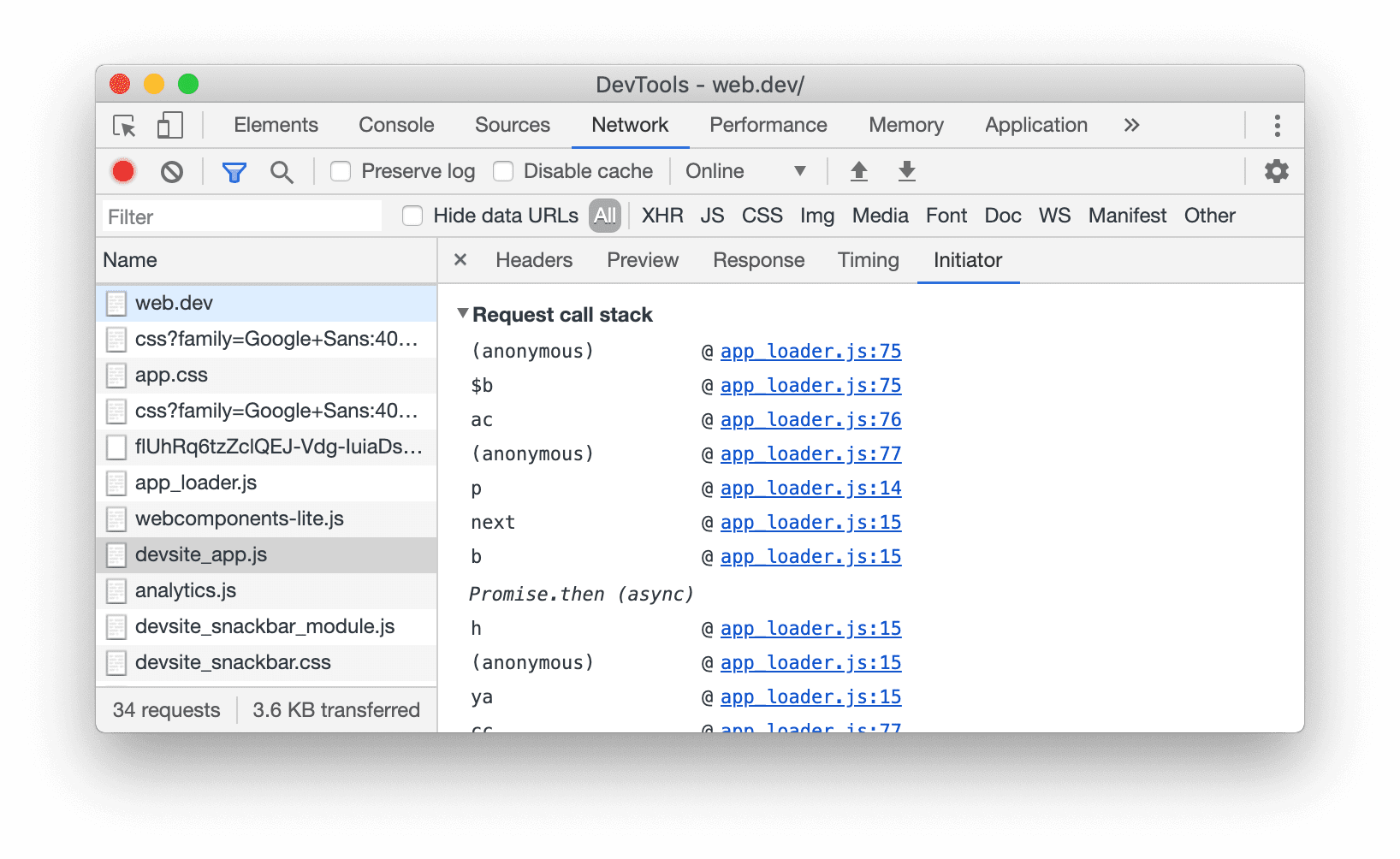Start recording network log
Screen dimensions: 1400x859
click(122, 170)
